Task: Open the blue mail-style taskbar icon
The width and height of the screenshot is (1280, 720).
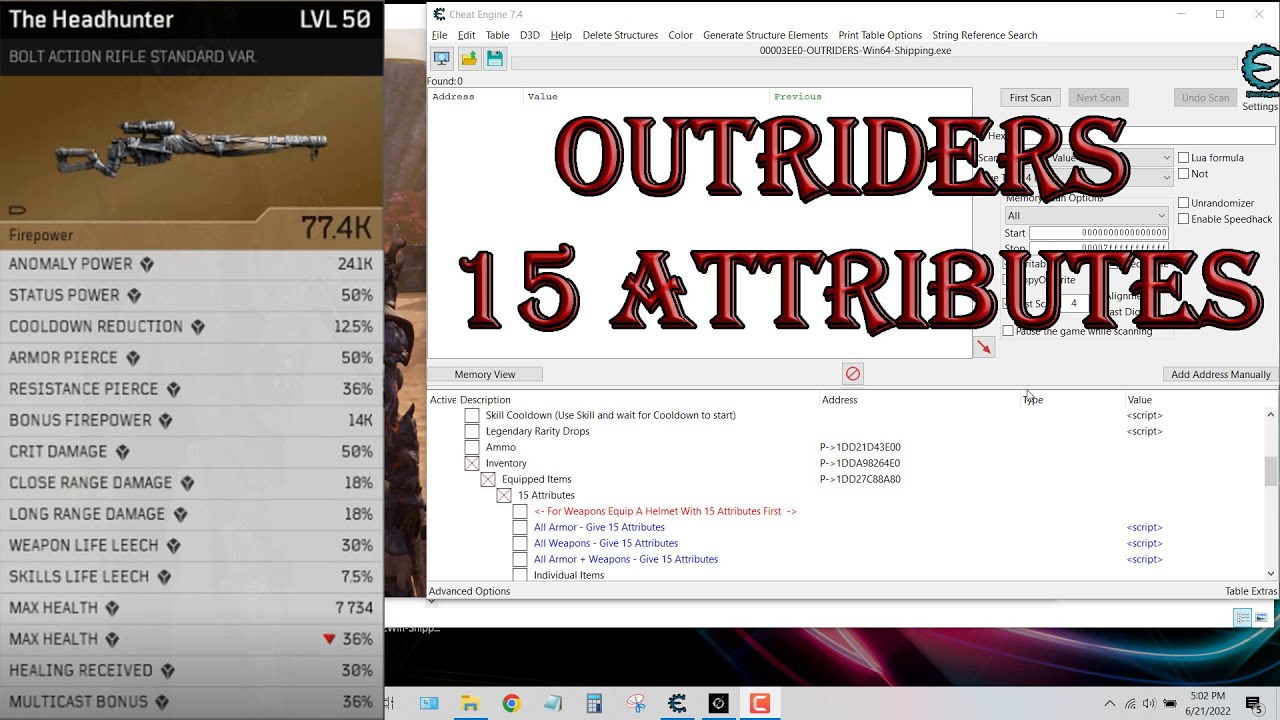Action: click(x=429, y=703)
